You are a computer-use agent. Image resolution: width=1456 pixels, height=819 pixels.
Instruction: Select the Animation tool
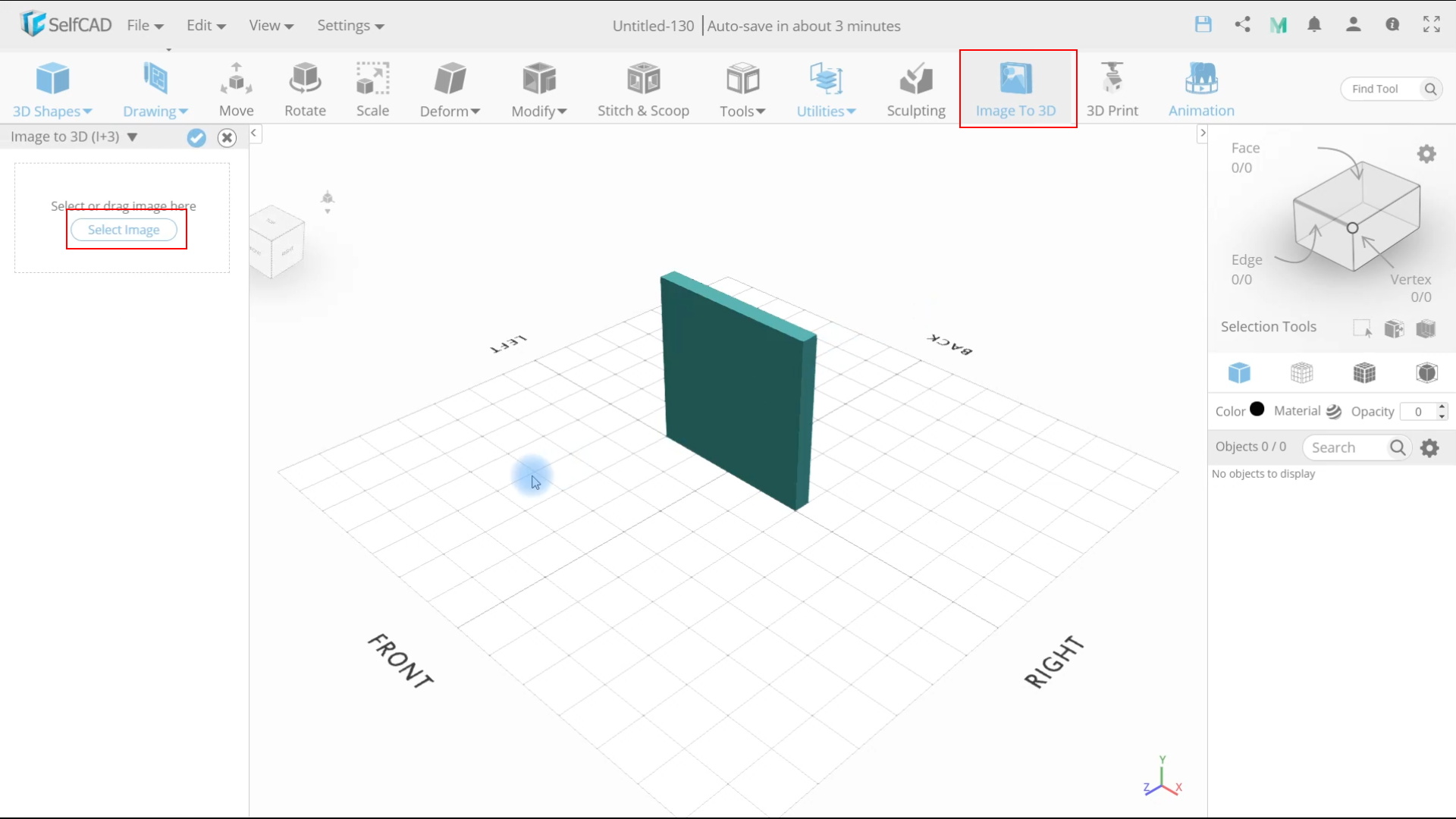(1201, 89)
